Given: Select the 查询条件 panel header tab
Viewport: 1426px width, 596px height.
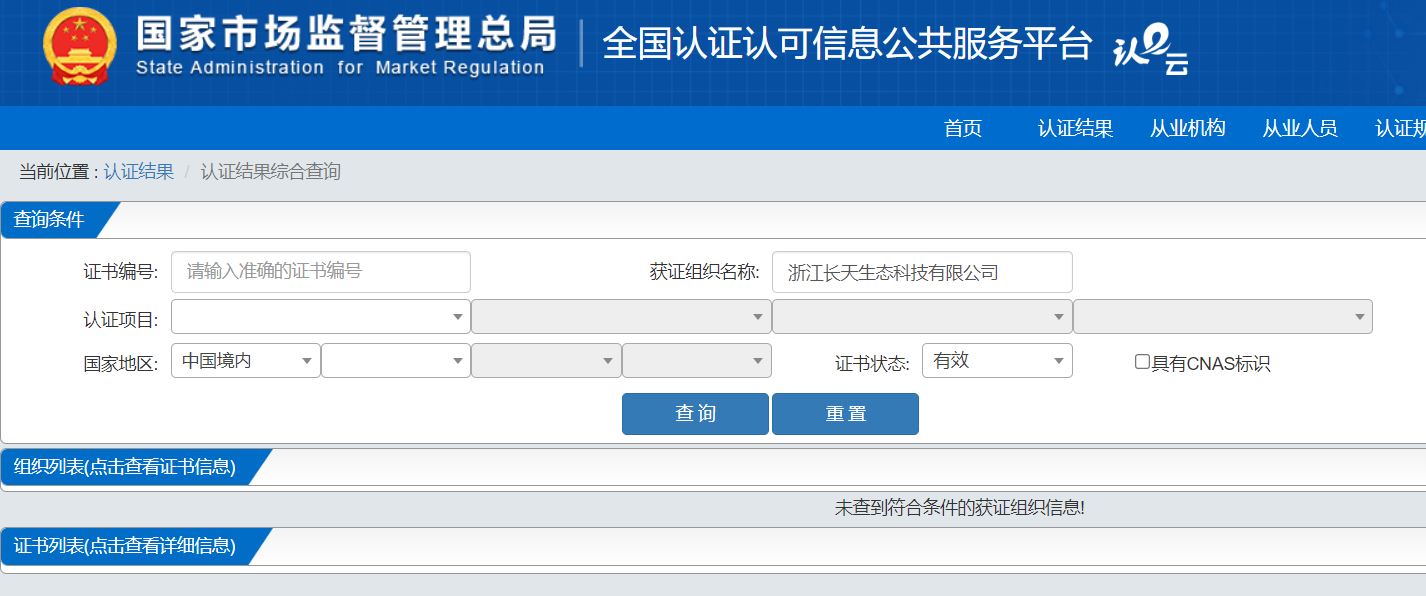Looking at the screenshot, I should (60, 220).
